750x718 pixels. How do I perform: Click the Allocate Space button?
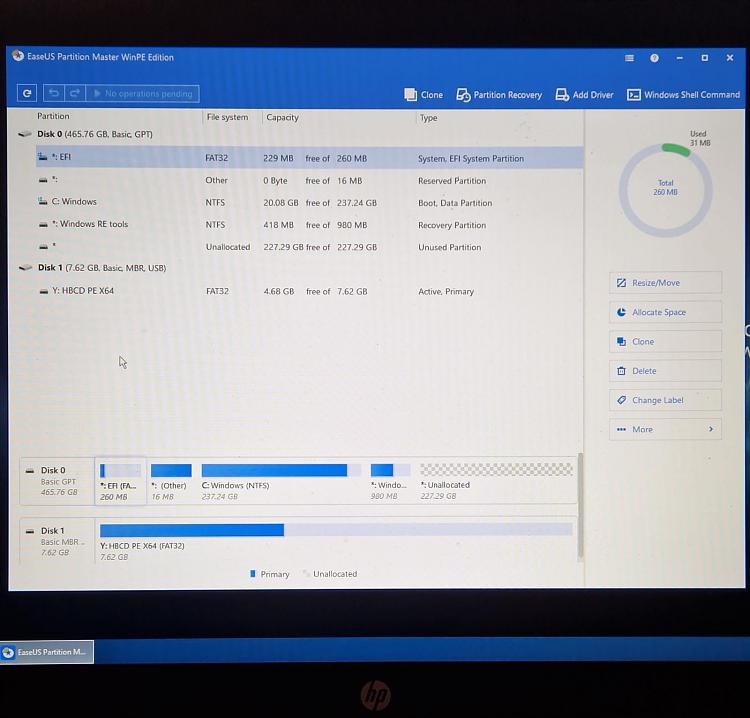pos(665,313)
